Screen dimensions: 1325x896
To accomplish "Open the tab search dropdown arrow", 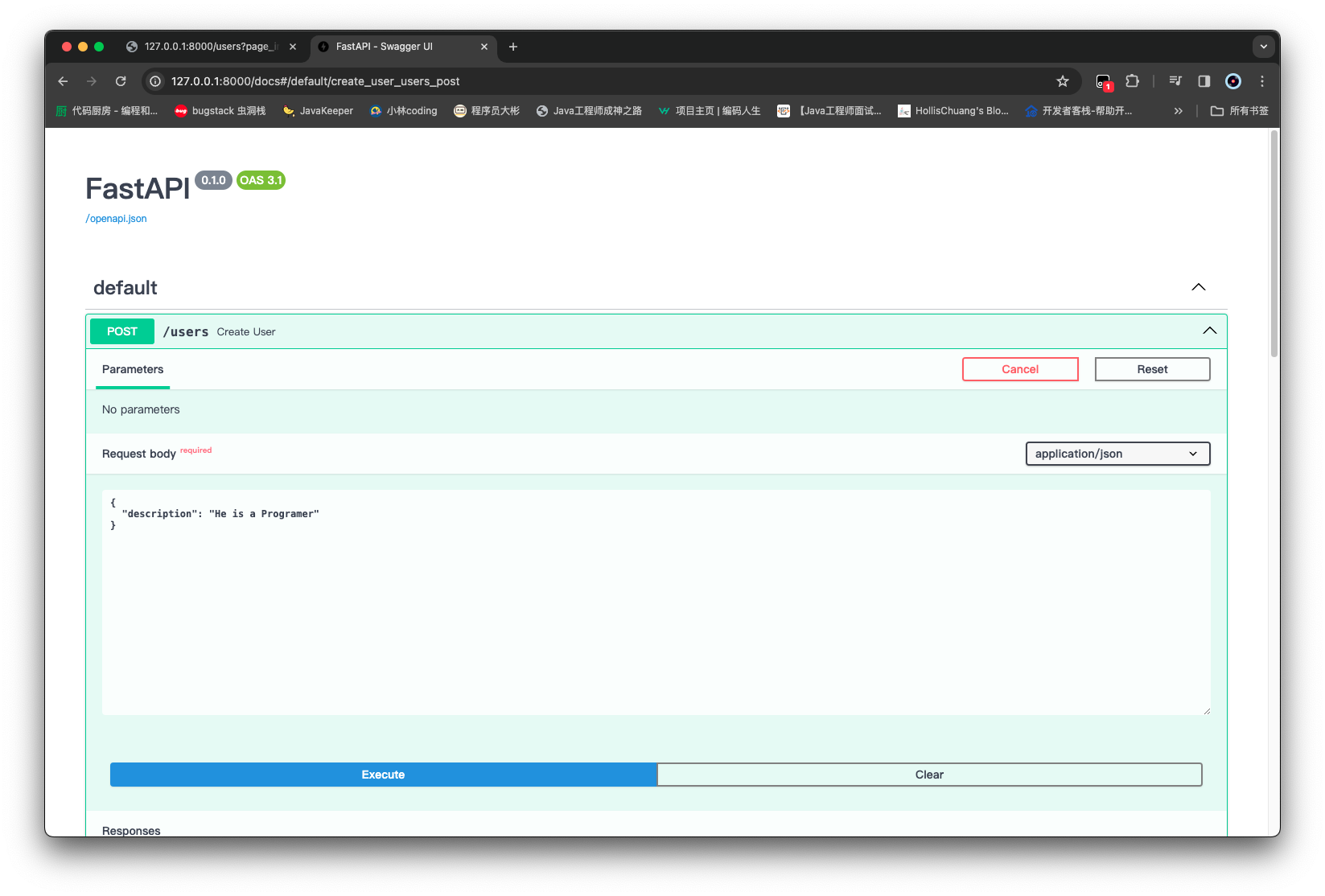I will (1264, 47).
